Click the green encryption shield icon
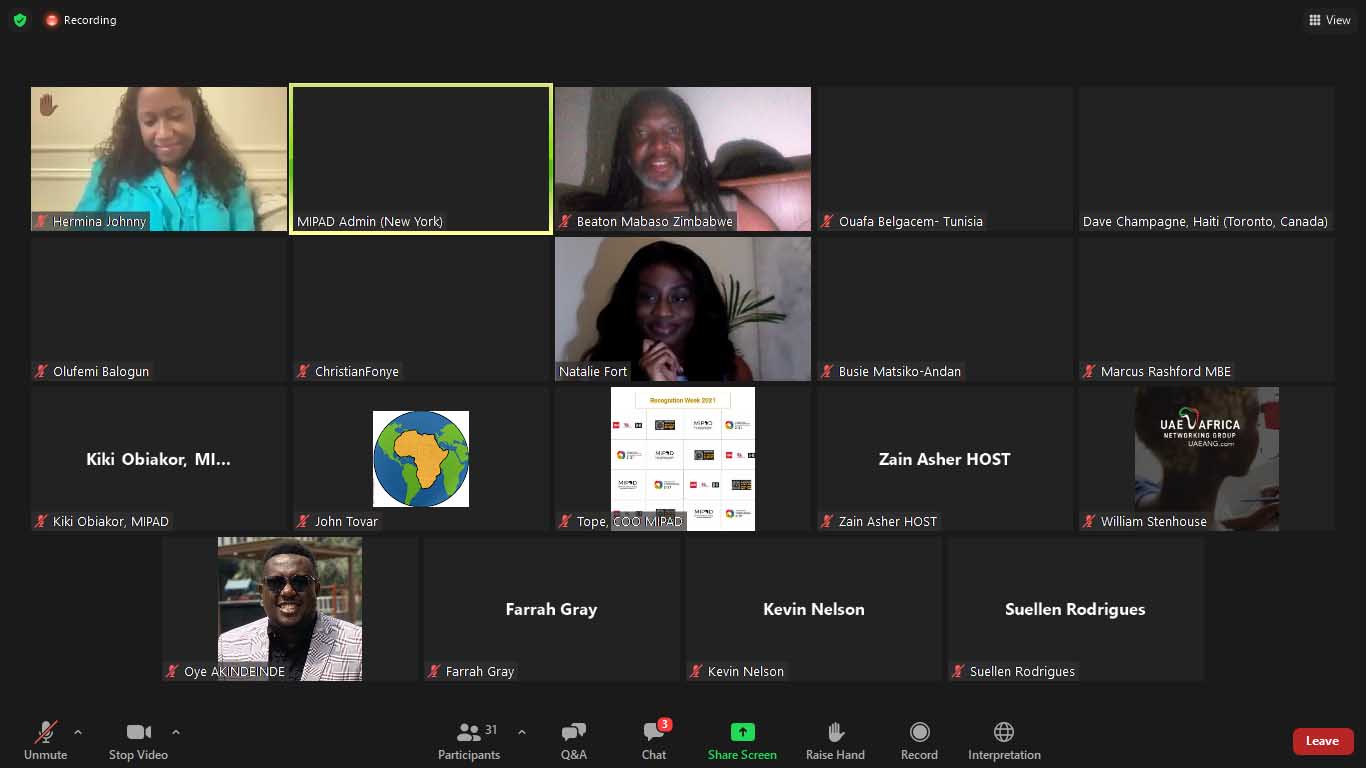This screenshot has height=768, width=1366. (20, 20)
